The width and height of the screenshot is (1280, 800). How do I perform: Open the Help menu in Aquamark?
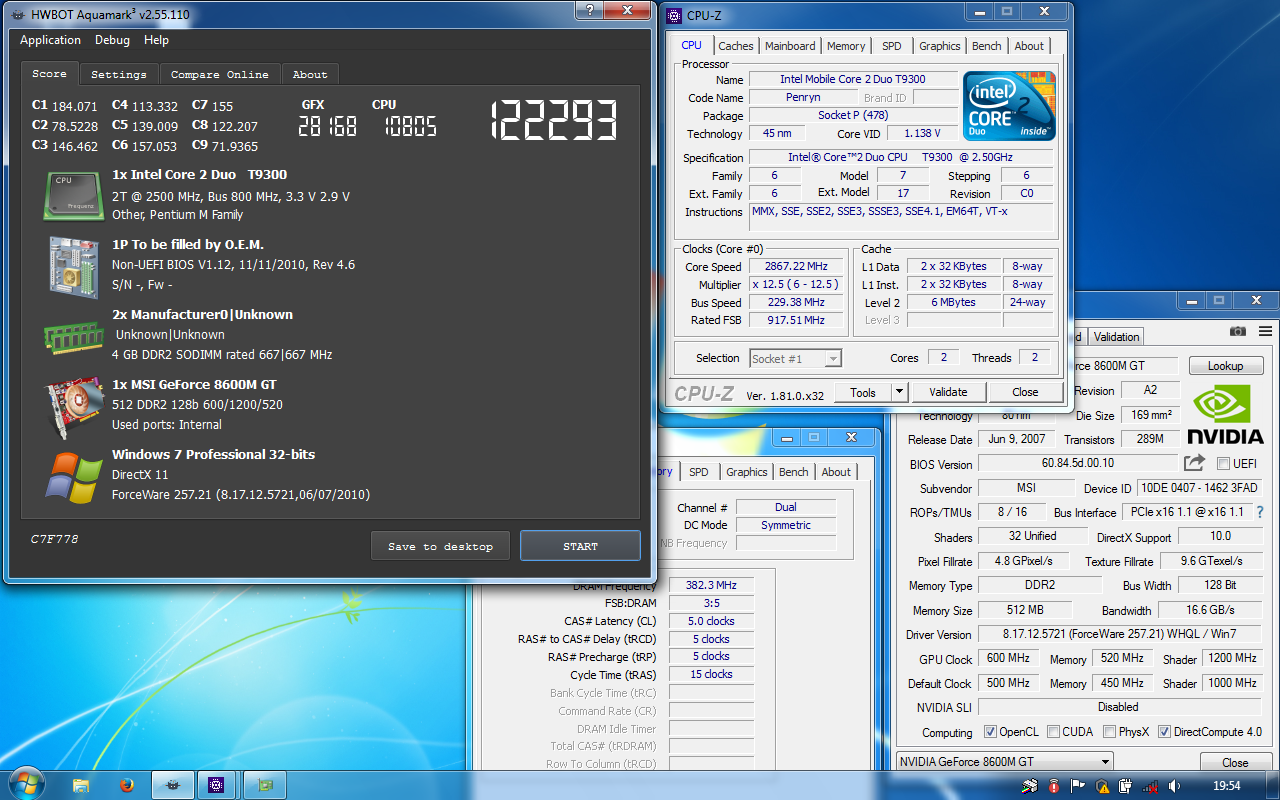(156, 40)
